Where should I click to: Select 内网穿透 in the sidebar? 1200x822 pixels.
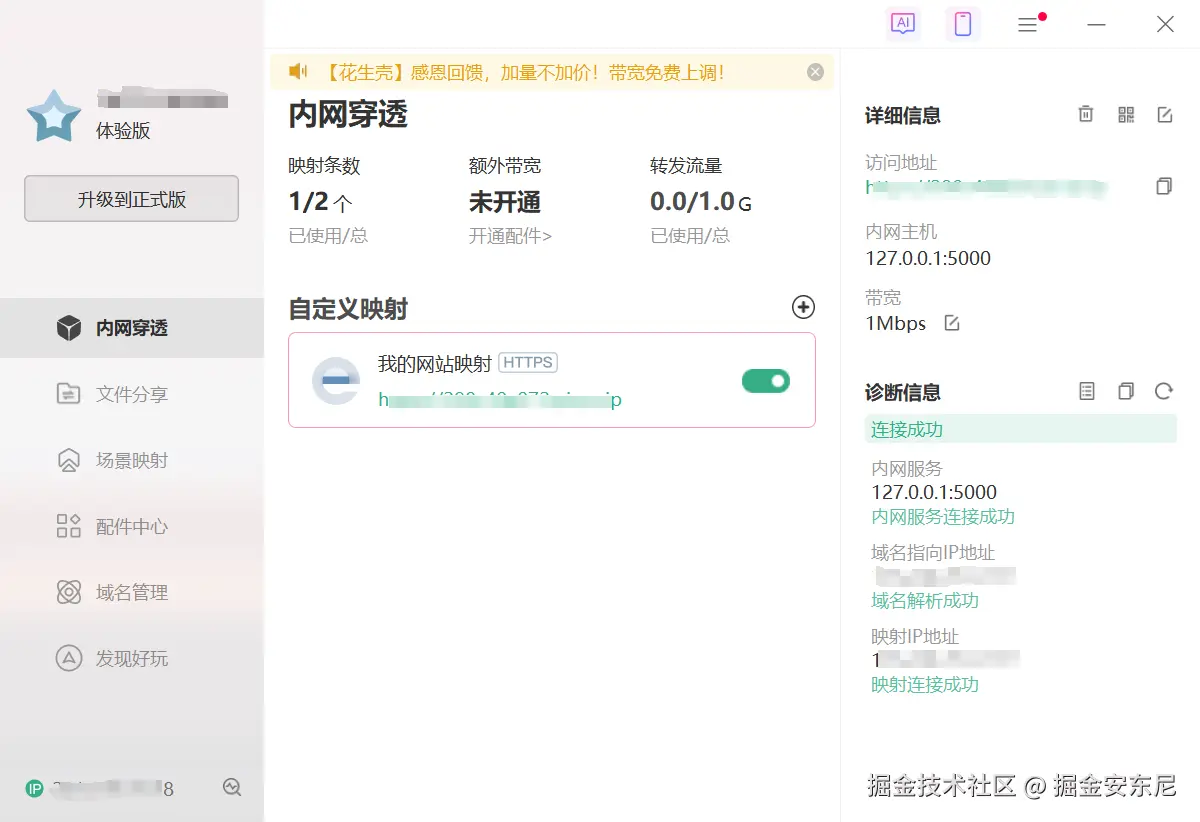[132, 328]
